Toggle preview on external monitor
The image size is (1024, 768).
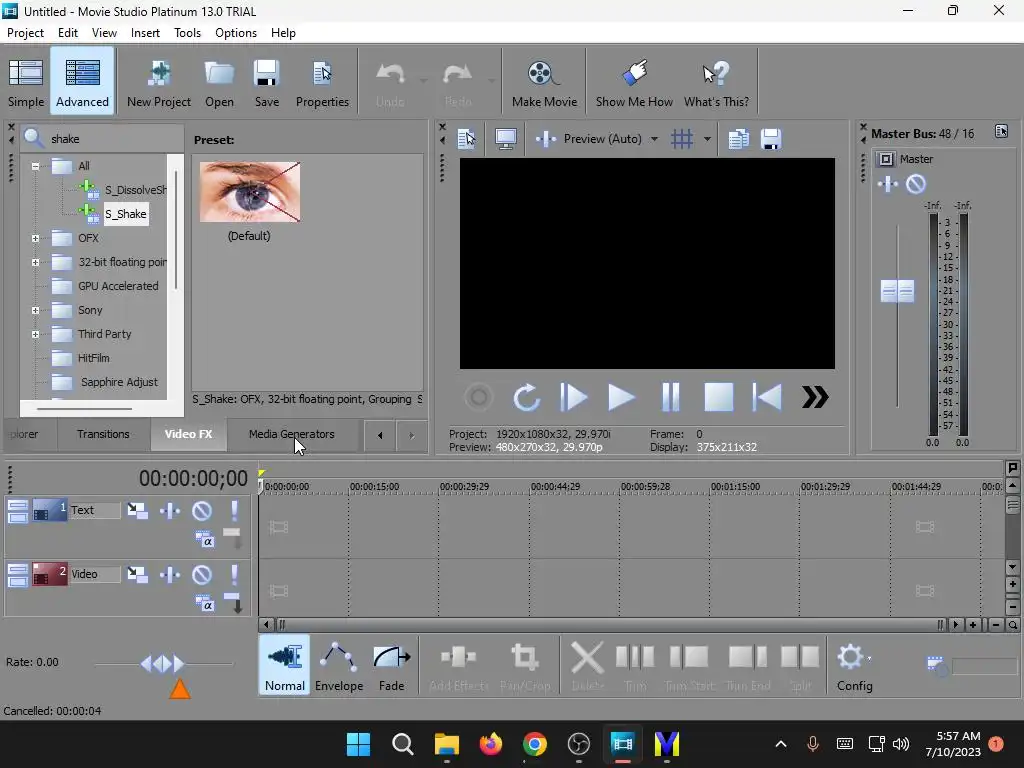505,139
